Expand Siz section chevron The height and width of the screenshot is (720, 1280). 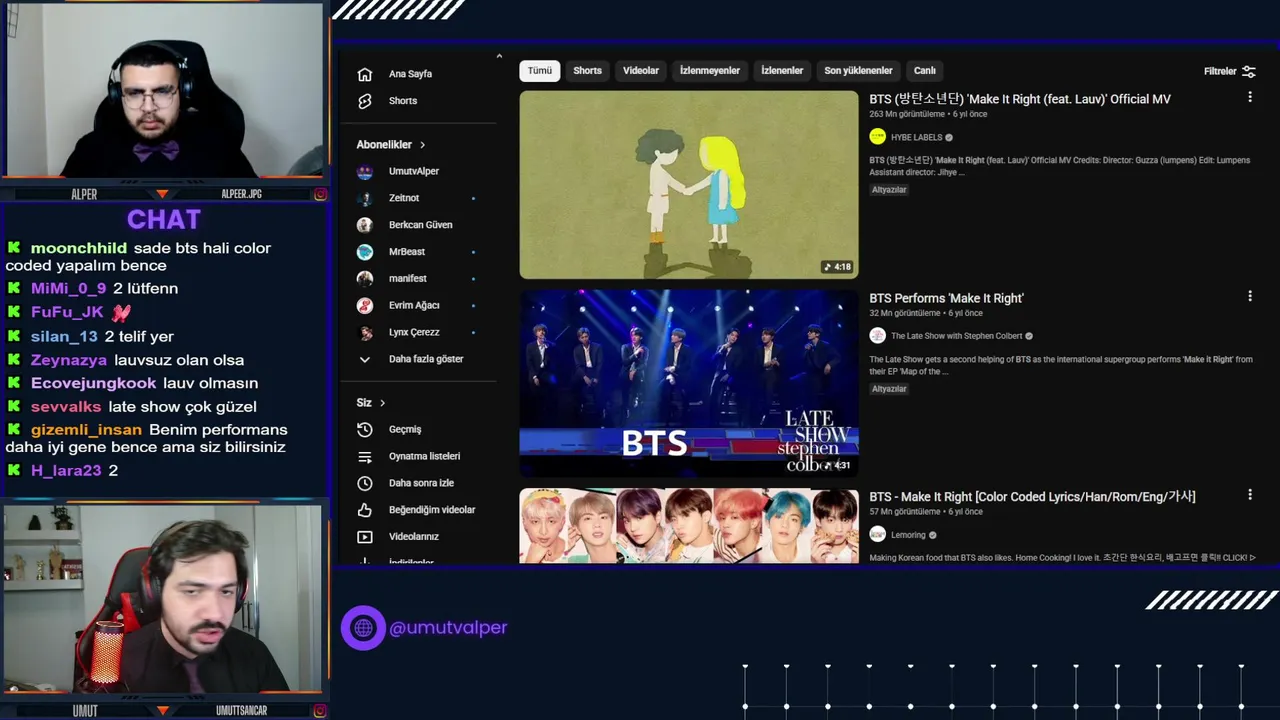[382, 403]
